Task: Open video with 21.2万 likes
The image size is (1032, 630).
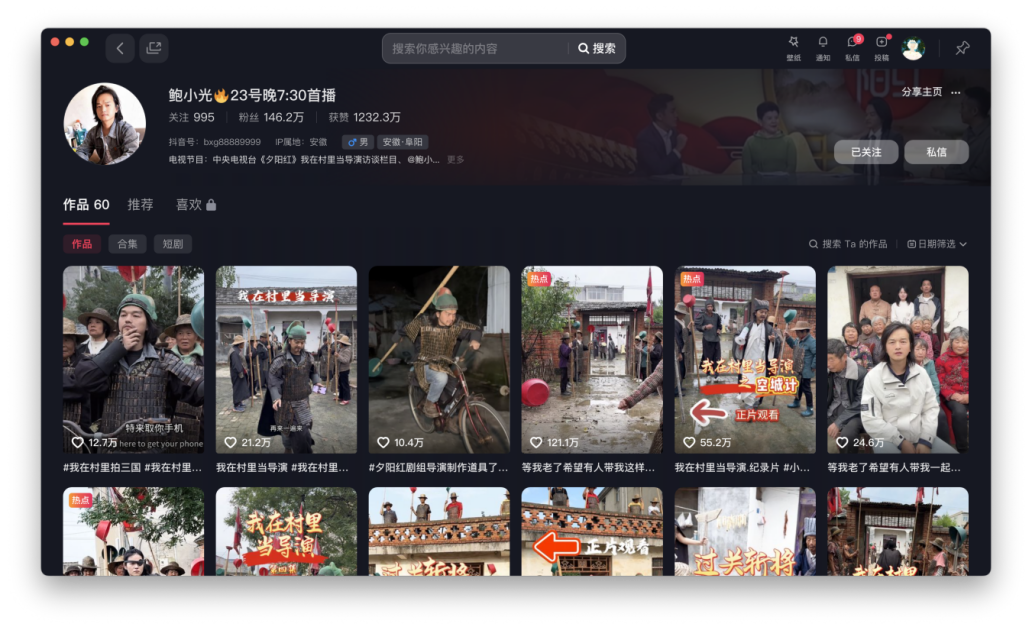Action: point(286,359)
